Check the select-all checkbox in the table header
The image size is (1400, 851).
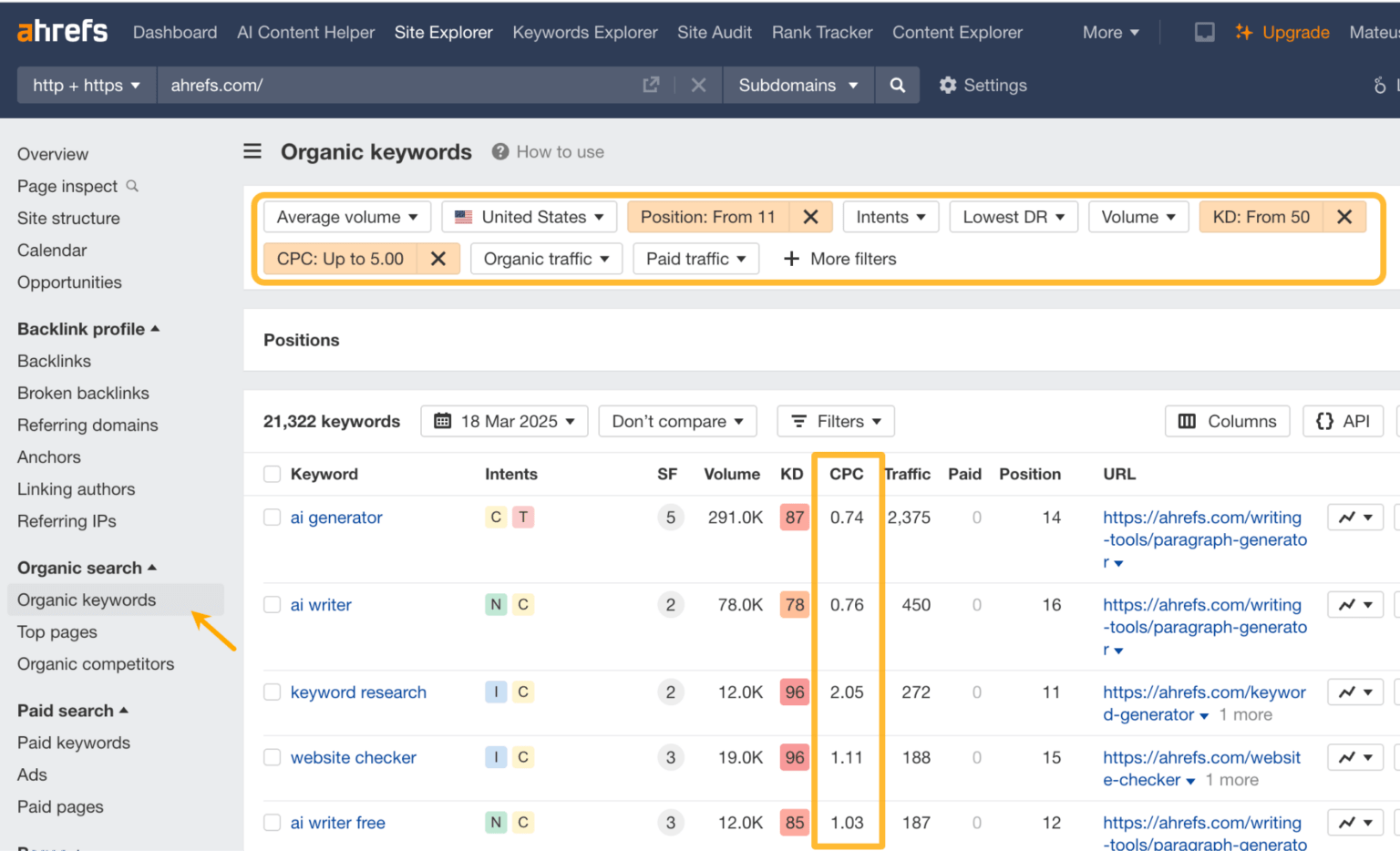(272, 474)
